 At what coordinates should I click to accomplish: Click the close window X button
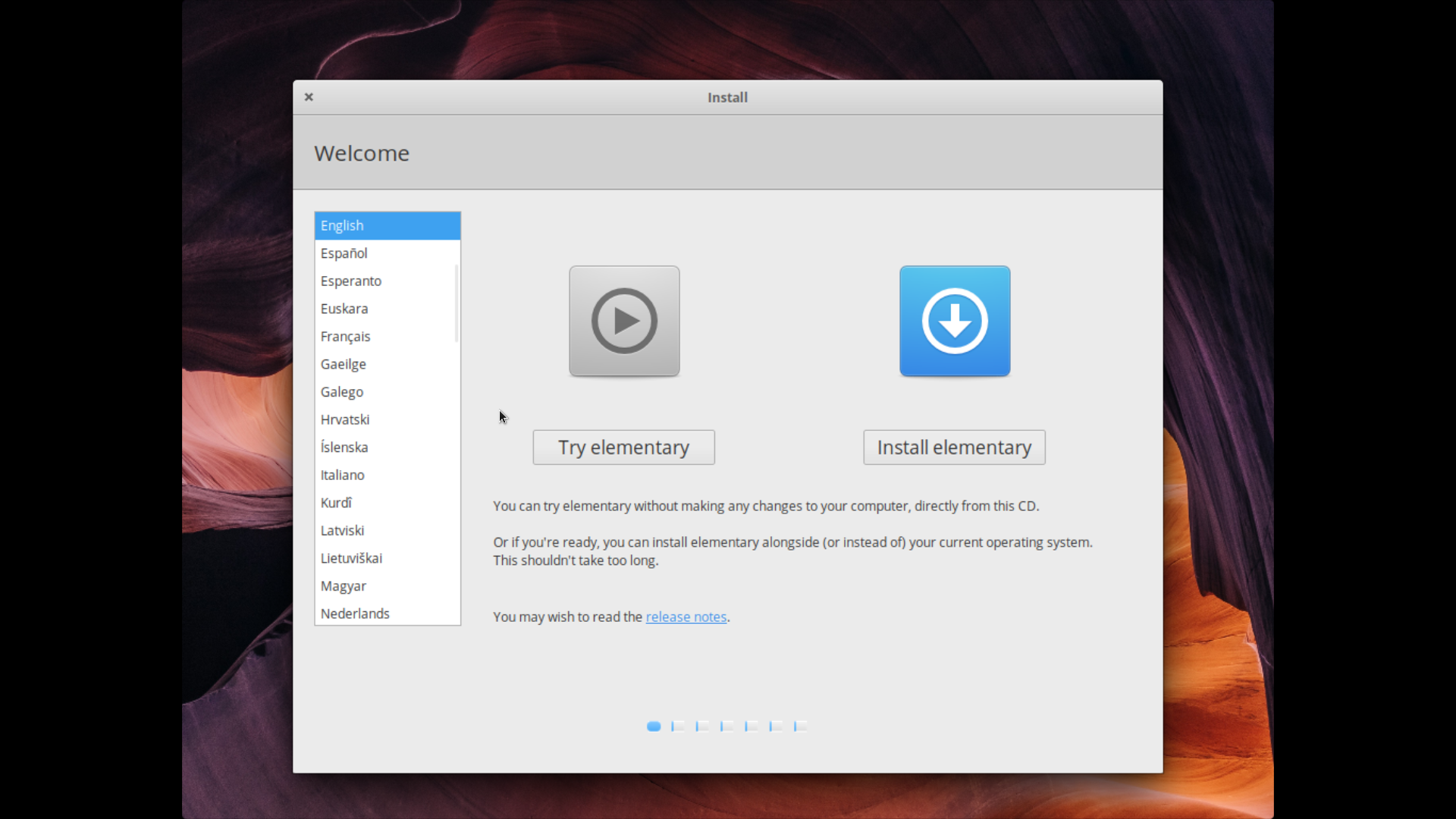(309, 97)
